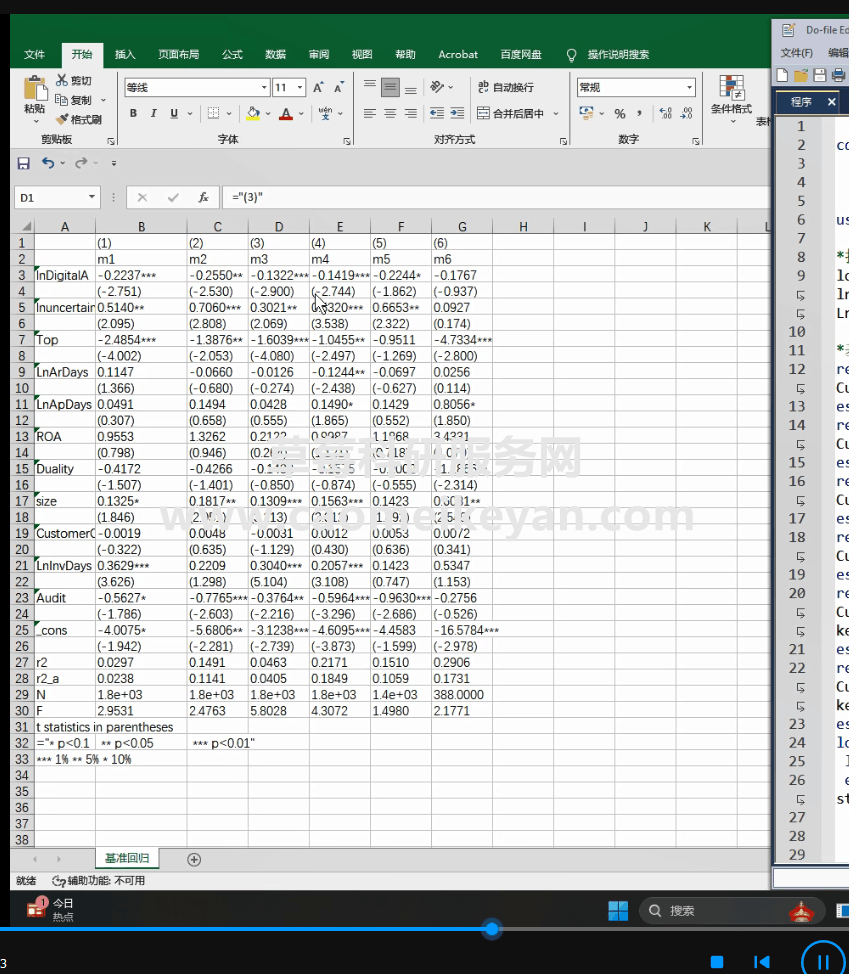Screen dimensions: 849x974
Task: Click 操作说明搜索 Tell Me search
Action: [618, 55]
